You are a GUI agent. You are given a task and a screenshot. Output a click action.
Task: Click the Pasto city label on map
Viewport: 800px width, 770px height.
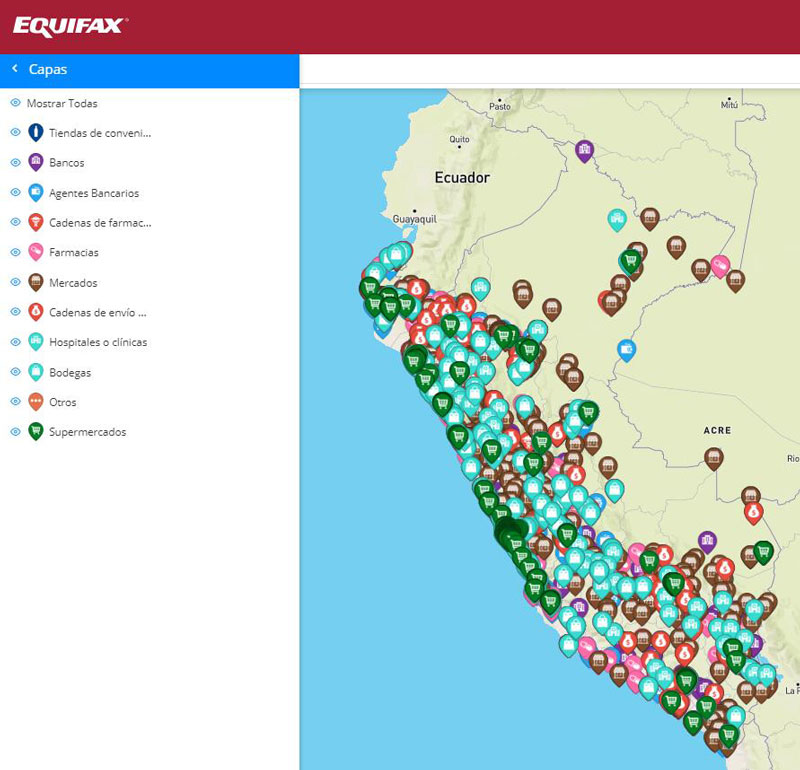pos(499,106)
